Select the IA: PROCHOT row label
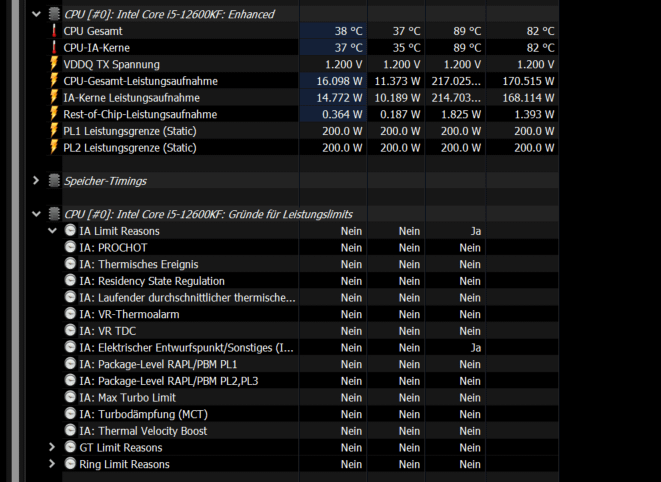The image size is (661, 482). [x=113, y=248]
